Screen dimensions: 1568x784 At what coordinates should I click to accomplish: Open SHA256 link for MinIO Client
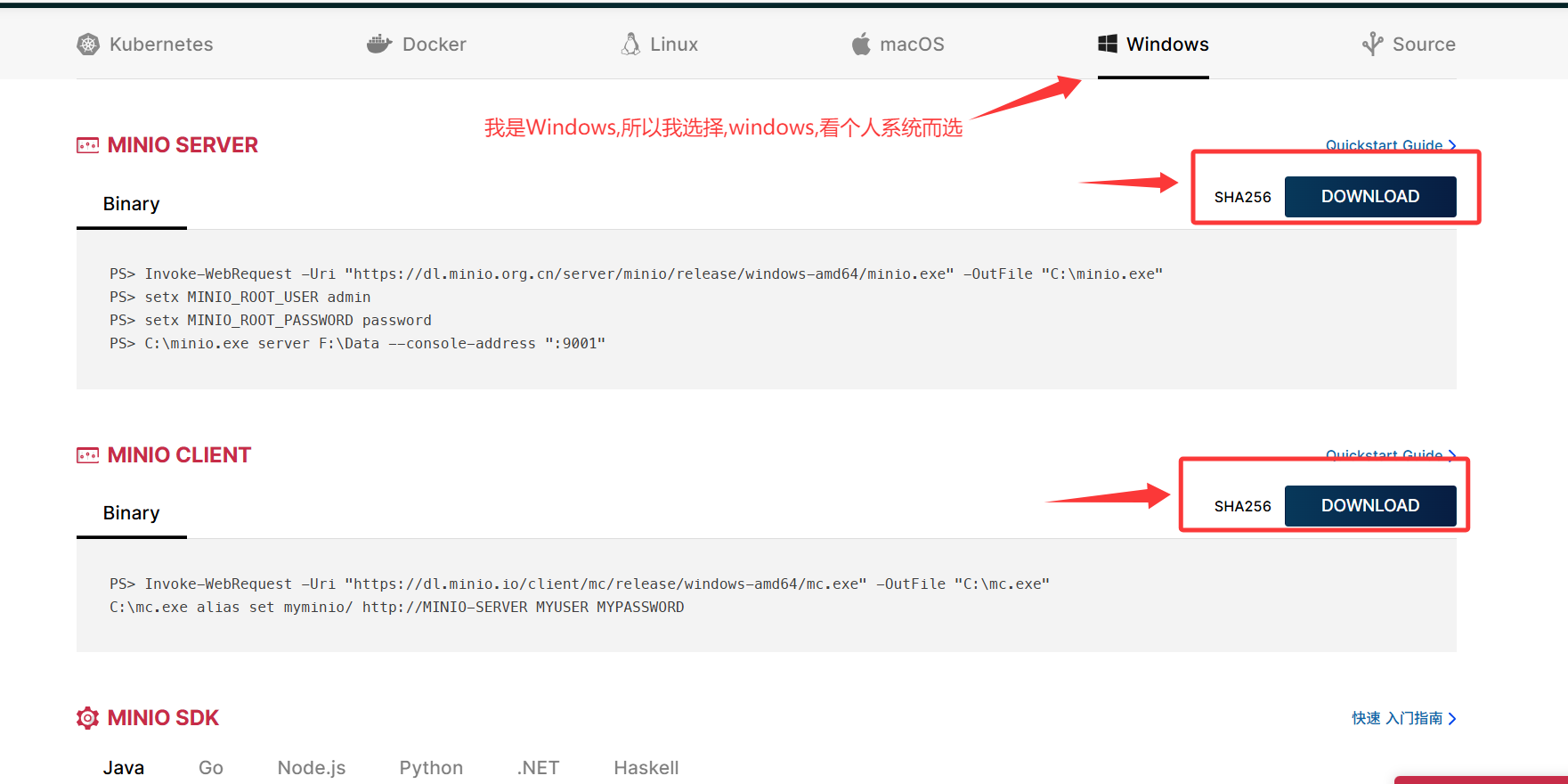click(x=1242, y=506)
